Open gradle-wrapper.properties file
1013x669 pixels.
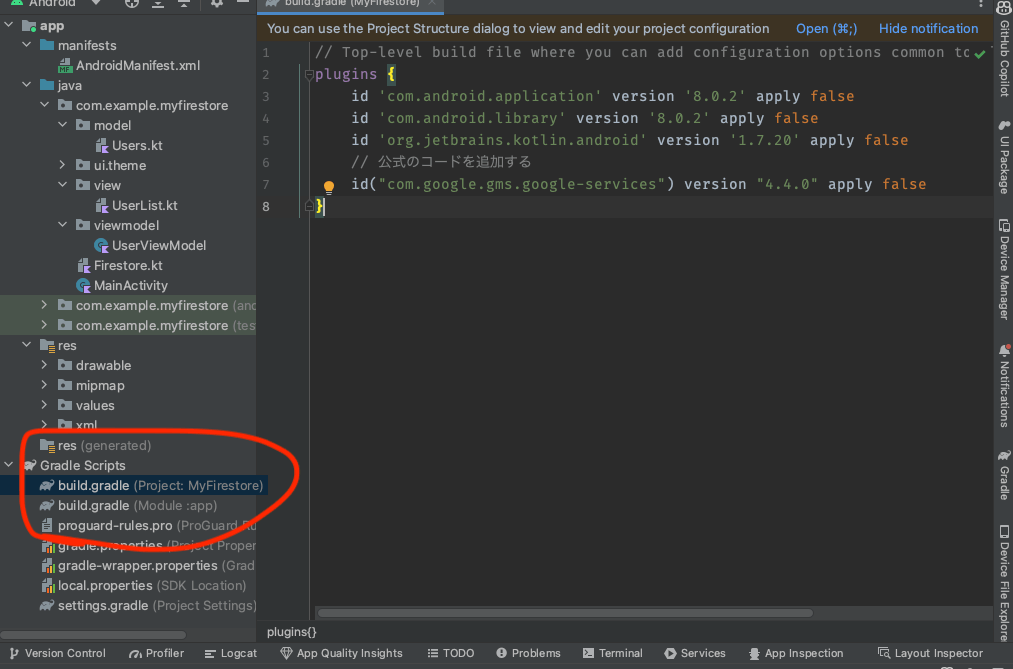coord(148,566)
